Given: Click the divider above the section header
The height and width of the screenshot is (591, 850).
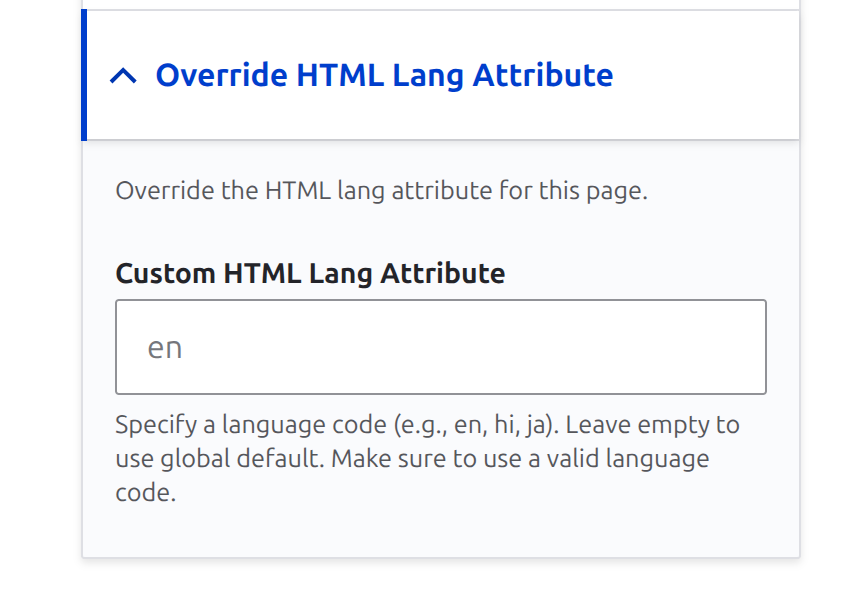Looking at the screenshot, I should point(440,11).
